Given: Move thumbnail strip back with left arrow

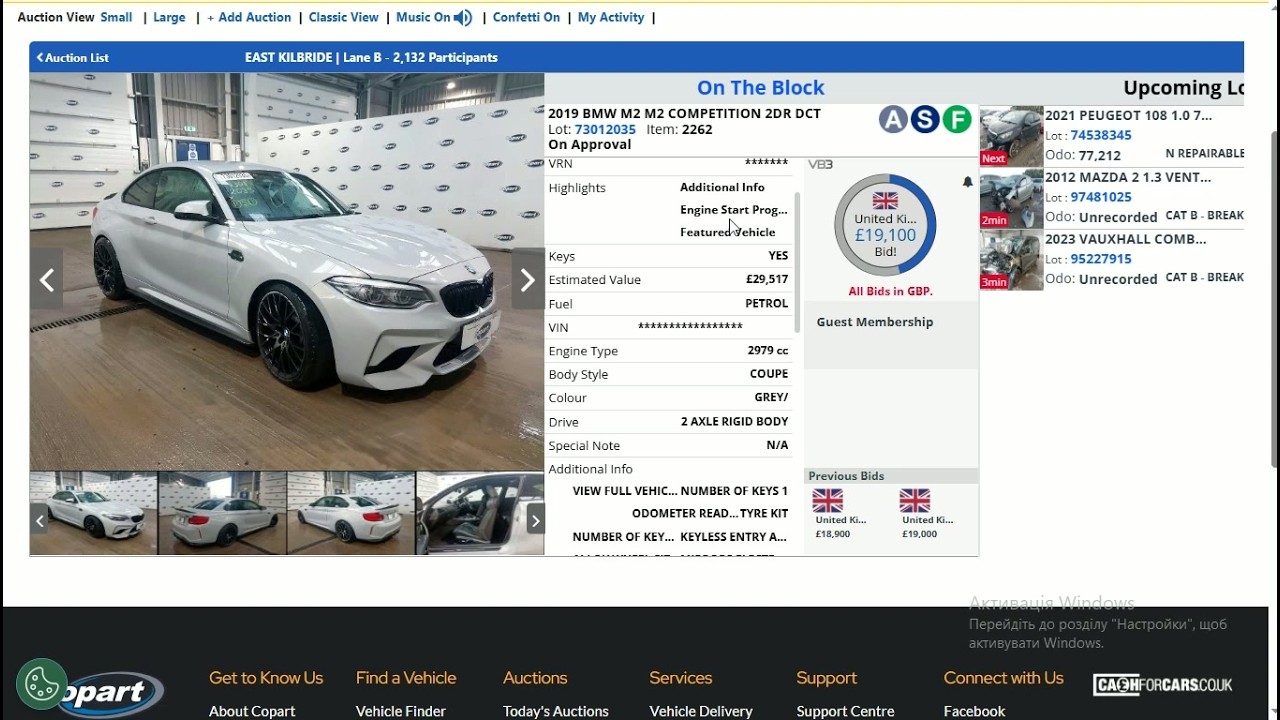Looking at the screenshot, I should pyautogui.click(x=40, y=520).
